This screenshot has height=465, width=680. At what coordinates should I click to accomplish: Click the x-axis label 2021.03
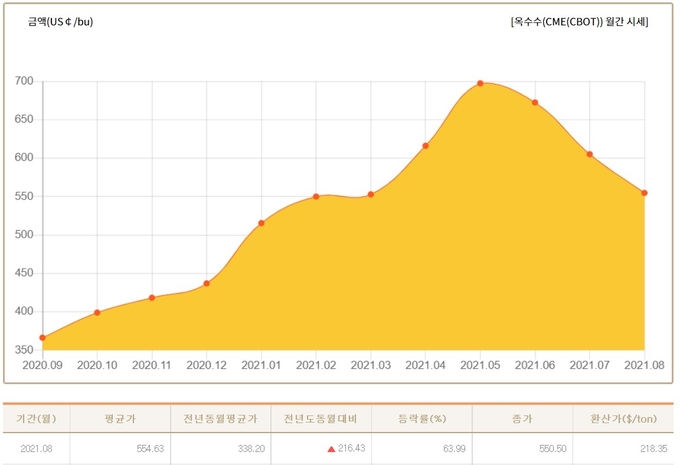pos(371,365)
